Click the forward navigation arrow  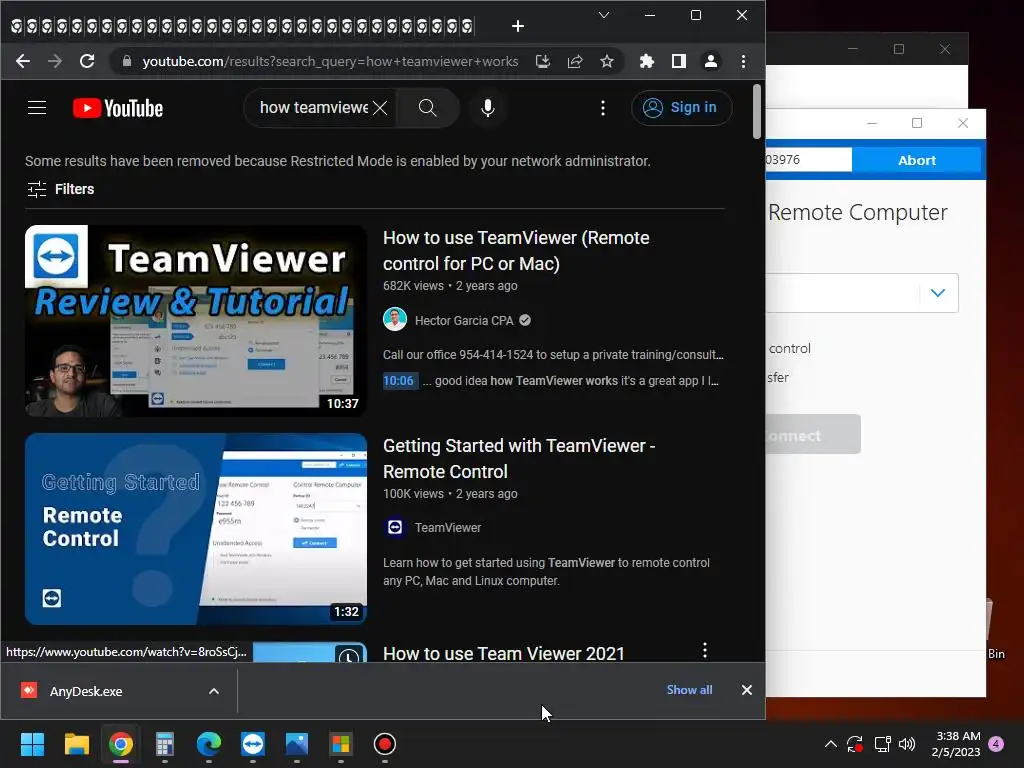[x=55, y=61]
